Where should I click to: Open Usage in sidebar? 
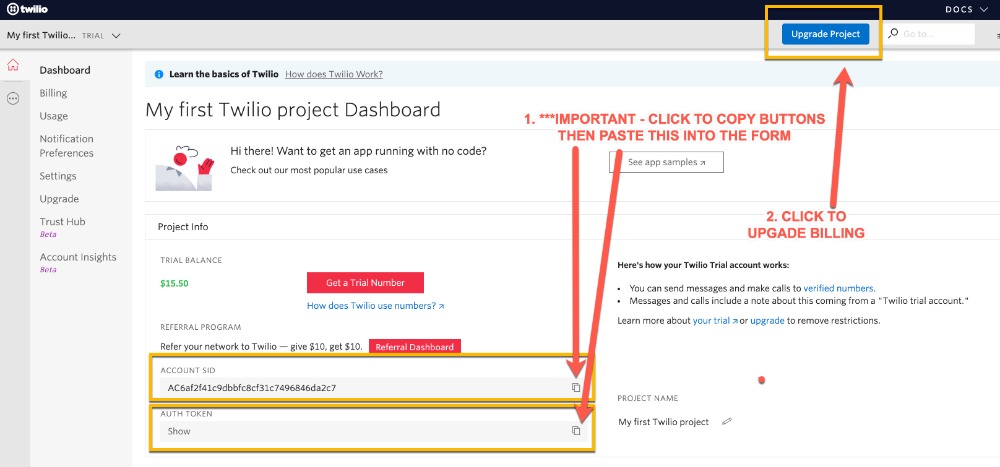point(54,116)
